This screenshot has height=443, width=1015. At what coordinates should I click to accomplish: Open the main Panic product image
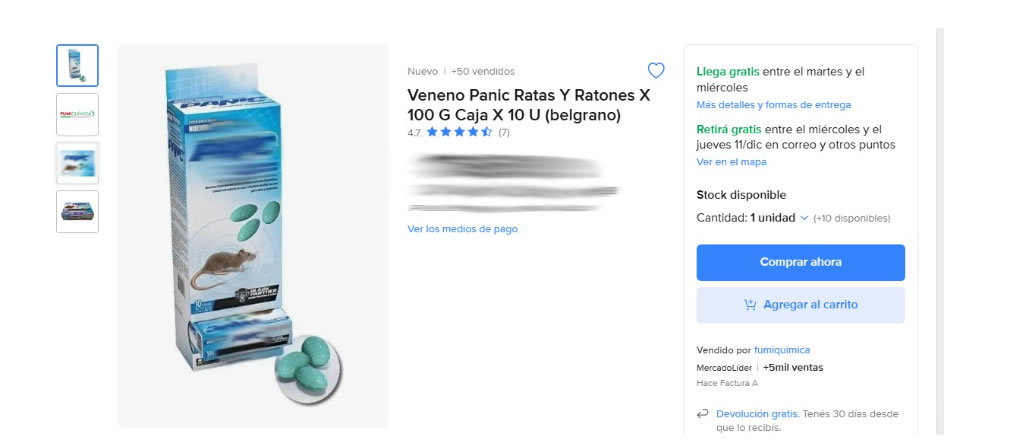[252, 236]
